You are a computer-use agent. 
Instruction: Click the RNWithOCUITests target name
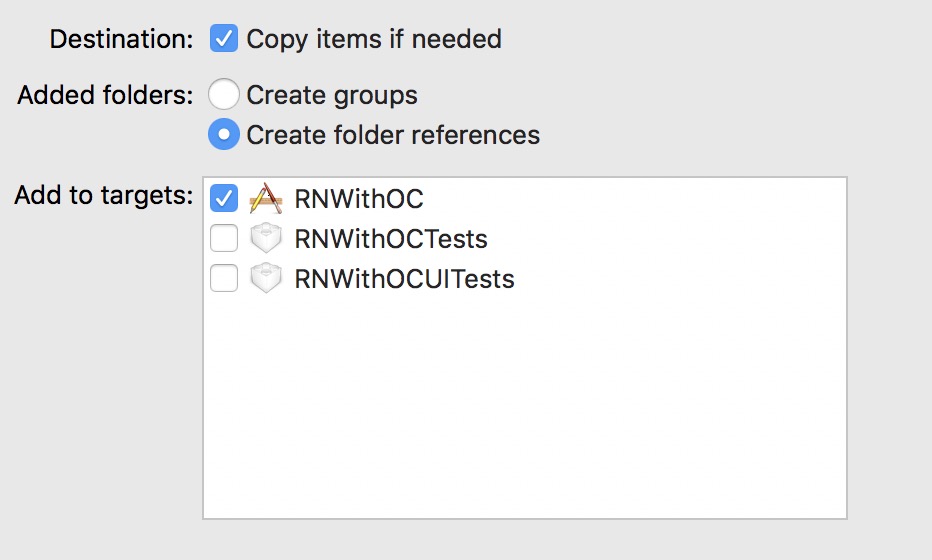tap(404, 279)
